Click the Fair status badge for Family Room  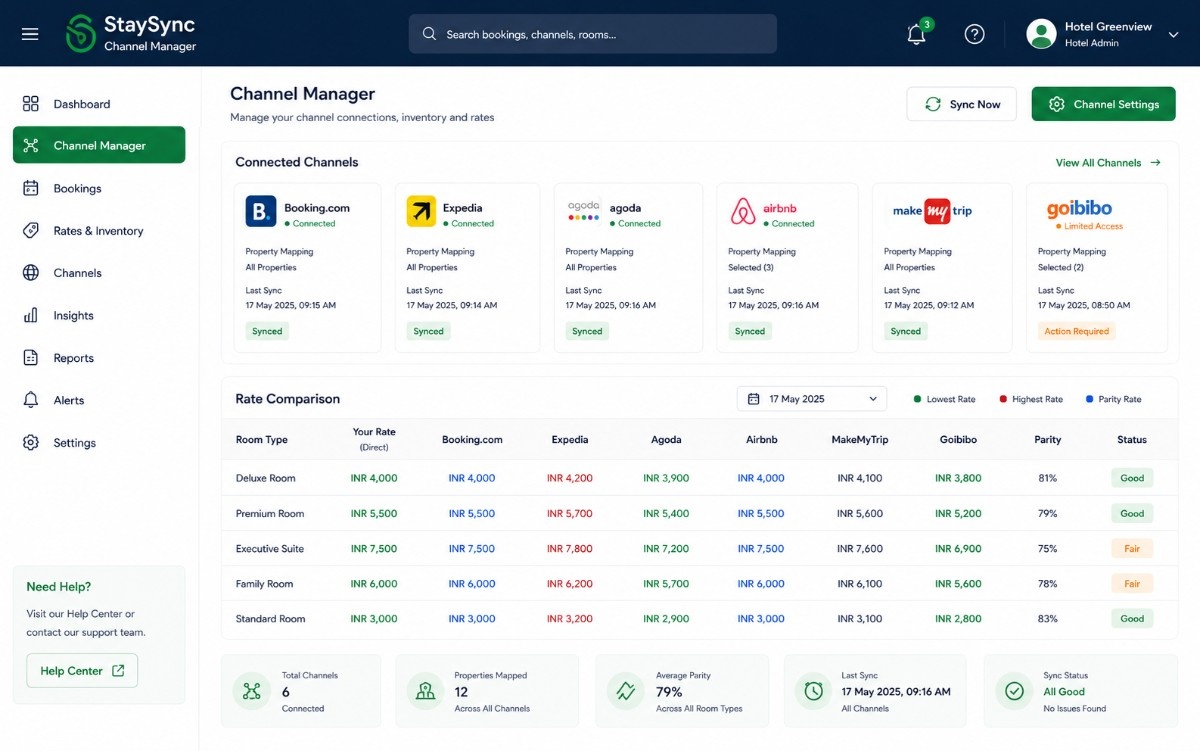pos(1132,584)
